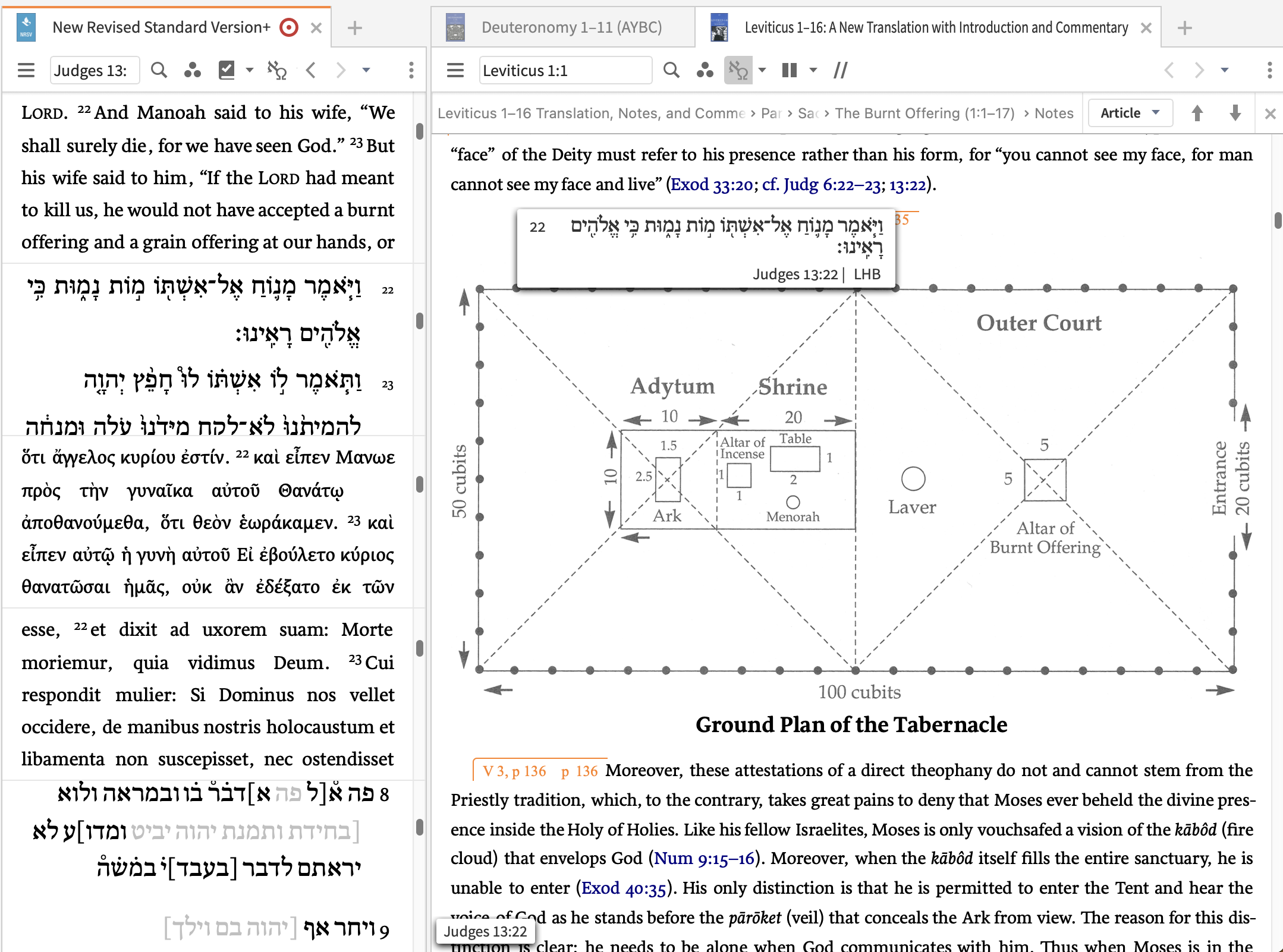Click the columns layout icon

[790, 70]
